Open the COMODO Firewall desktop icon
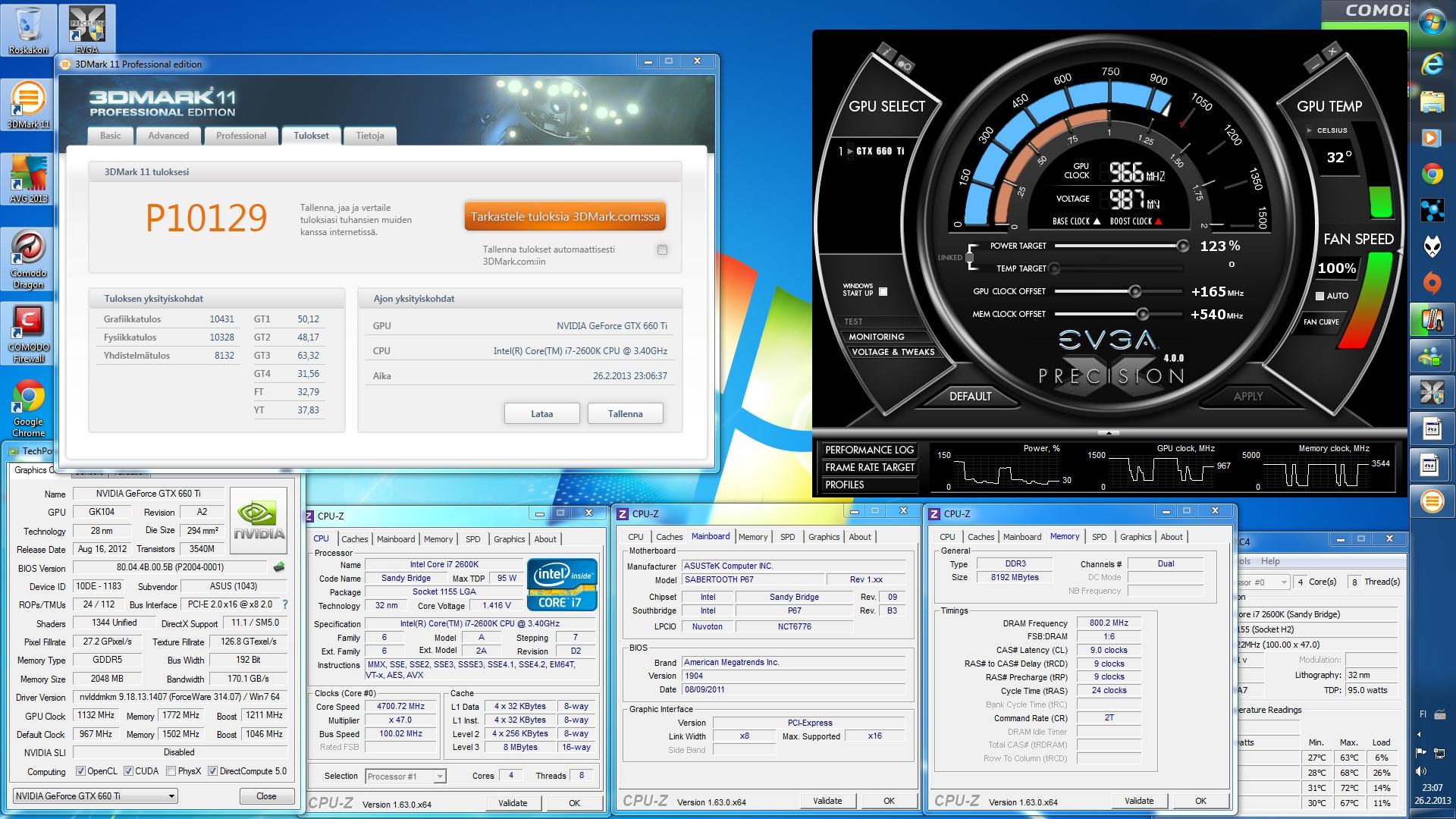 [x=28, y=334]
